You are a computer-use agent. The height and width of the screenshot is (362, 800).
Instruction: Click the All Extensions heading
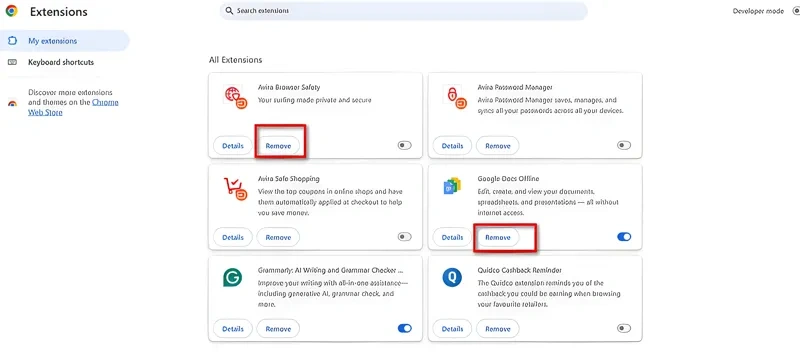(x=235, y=60)
